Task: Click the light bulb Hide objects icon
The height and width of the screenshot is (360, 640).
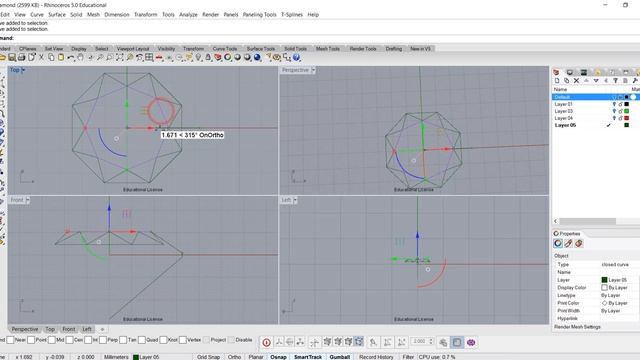Action: (199, 58)
